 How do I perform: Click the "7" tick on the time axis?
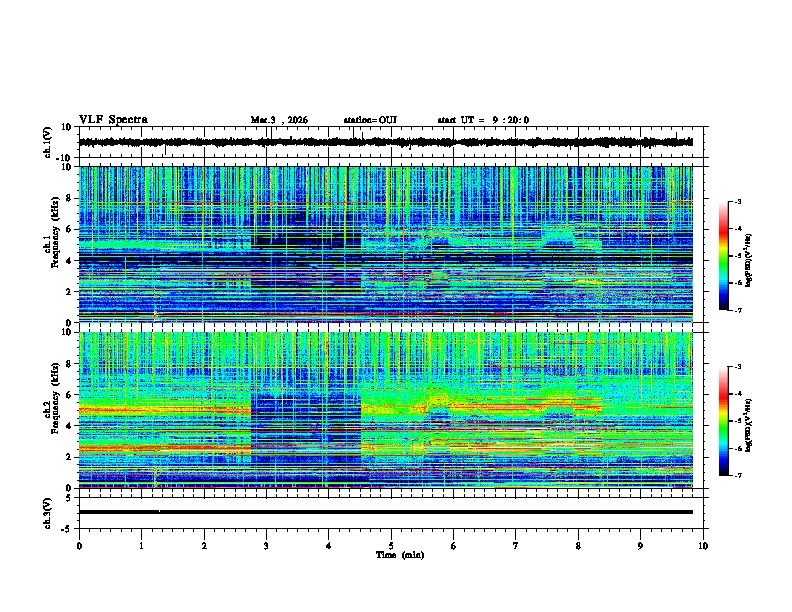click(x=516, y=546)
